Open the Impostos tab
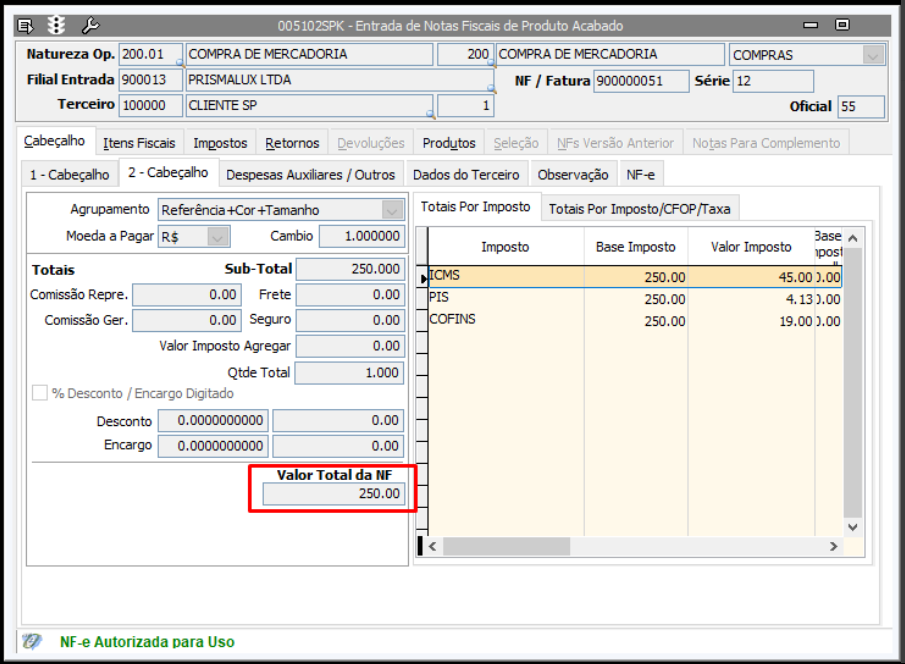 220,143
